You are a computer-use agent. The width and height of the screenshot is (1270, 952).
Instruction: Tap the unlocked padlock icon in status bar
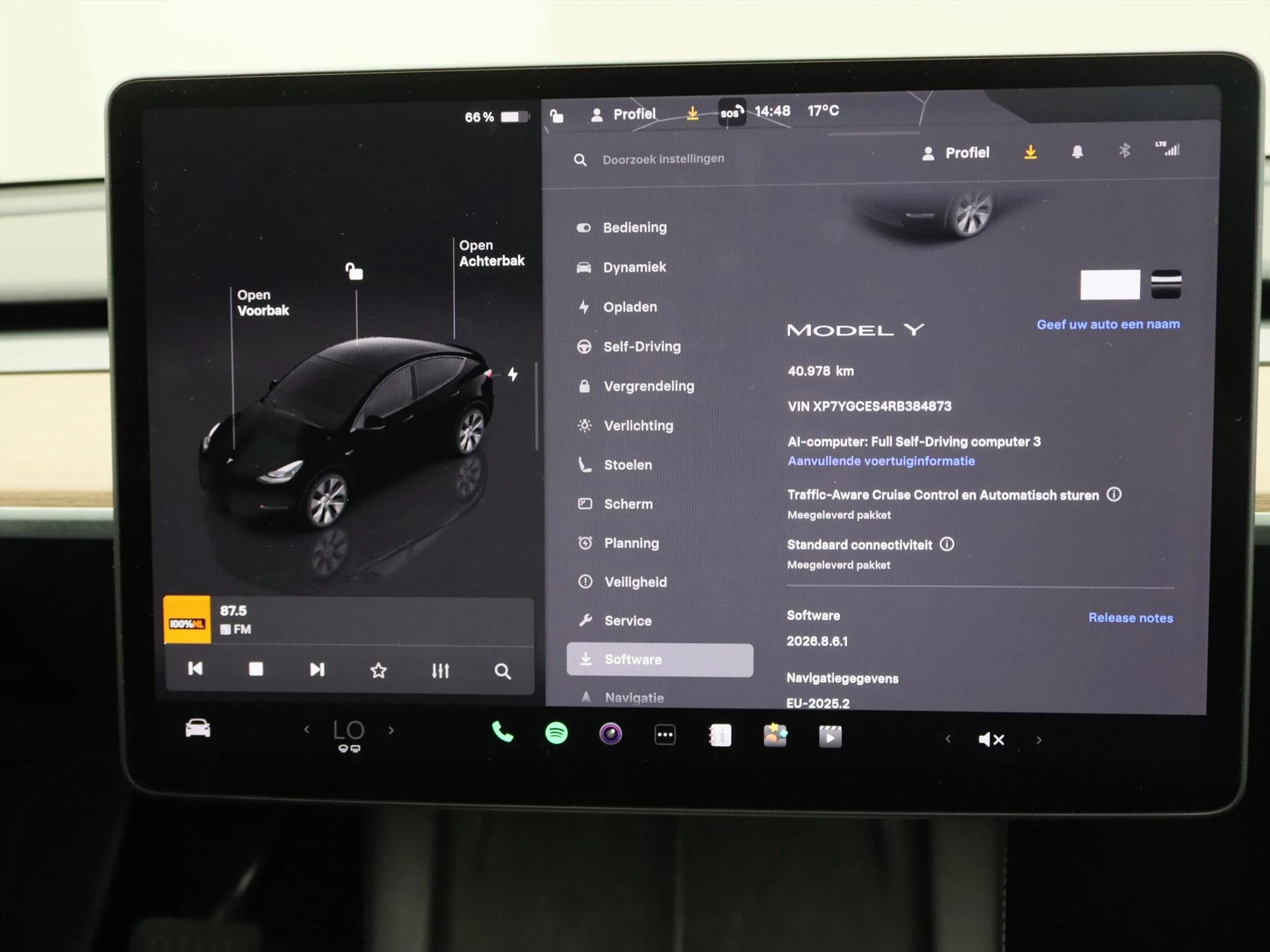pos(557,116)
